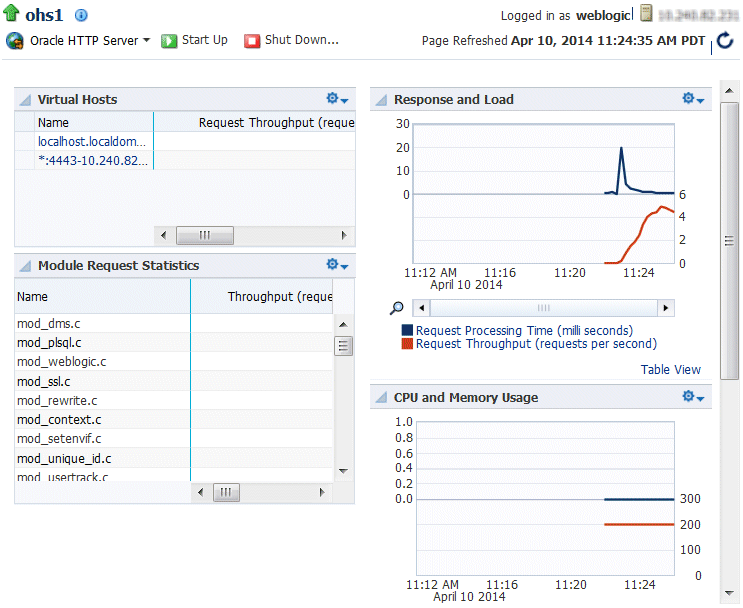Image resolution: width=743 pixels, height=608 pixels.
Task: Select the mod_setenvif.c row
Action: (x=174, y=439)
